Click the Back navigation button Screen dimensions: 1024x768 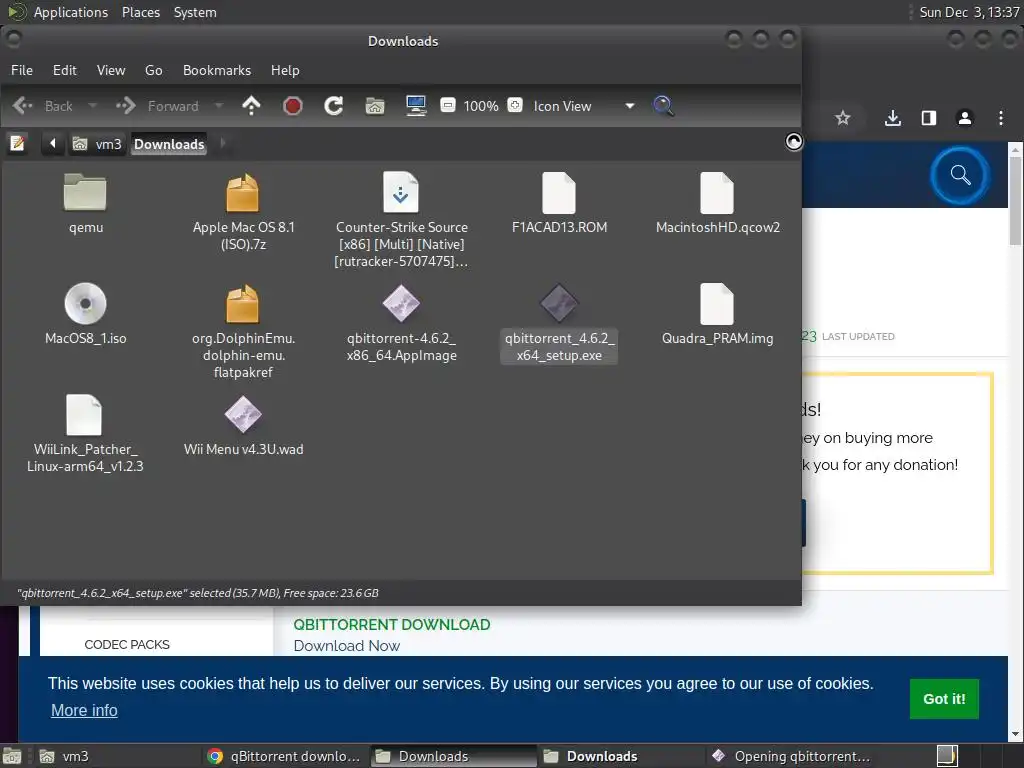coord(43,106)
